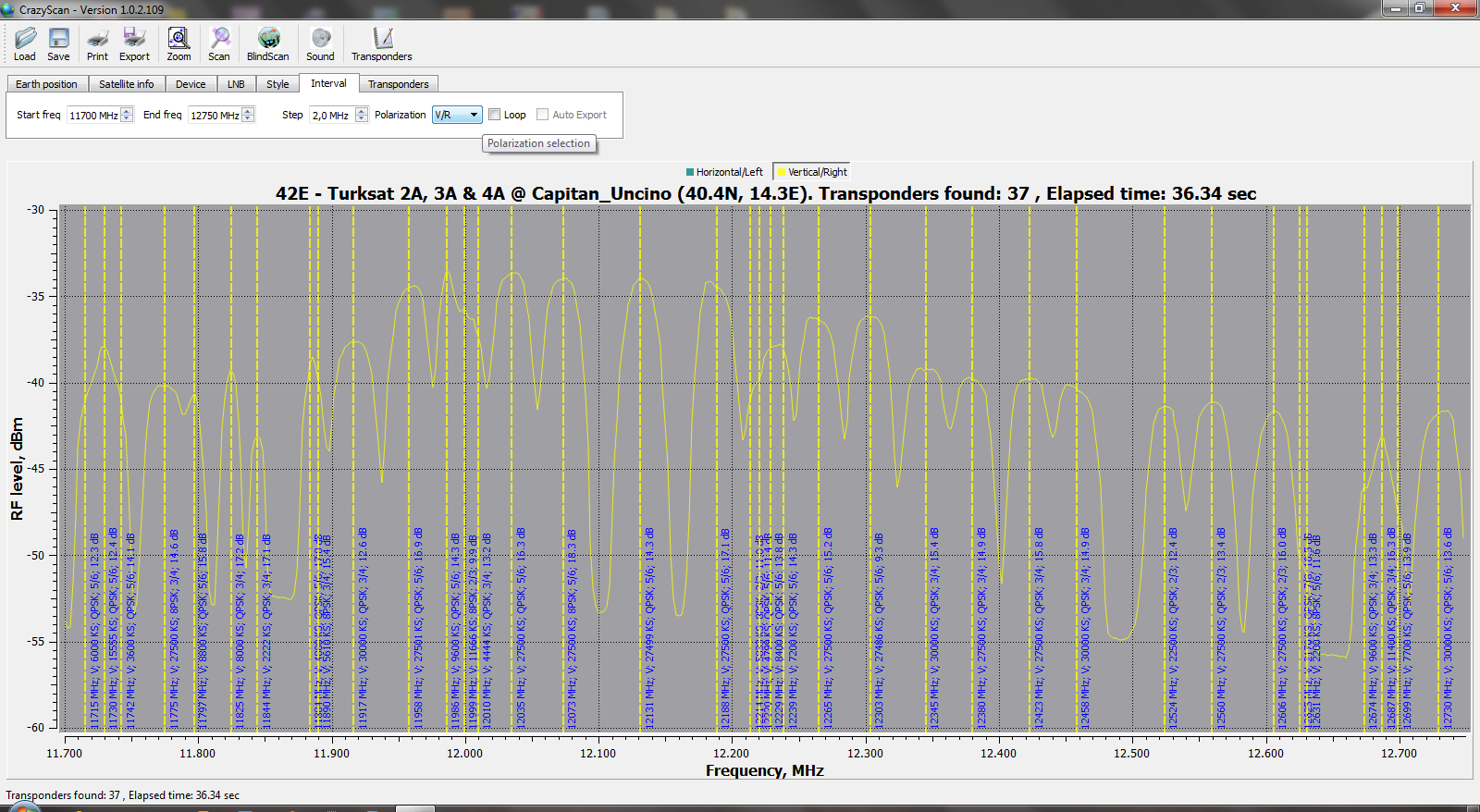The height and width of the screenshot is (812, 1480).
Task: Click the CrazyScan title bar icon
Action: [x=8, y=9]
